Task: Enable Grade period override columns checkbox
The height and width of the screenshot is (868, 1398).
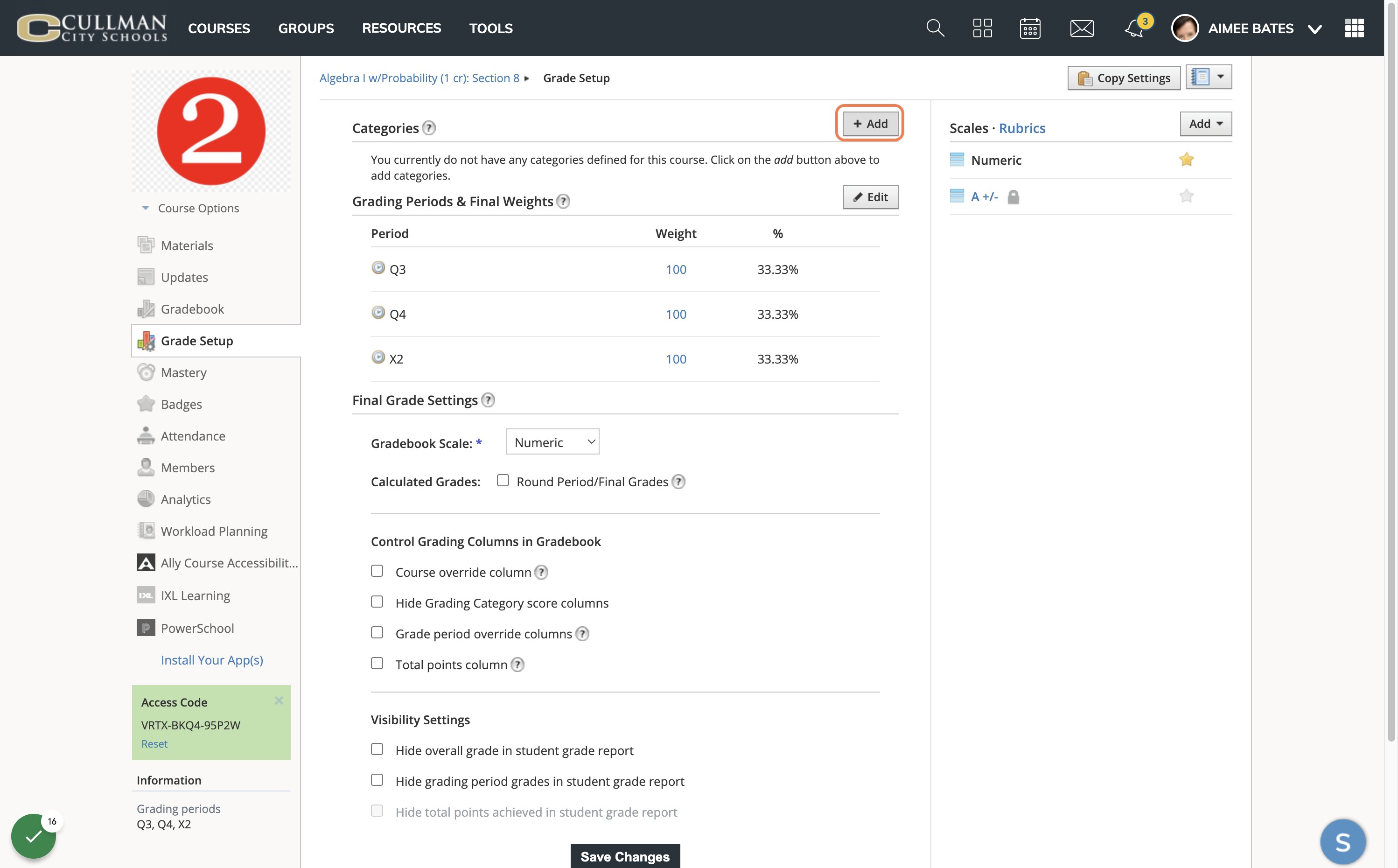Action: pos(377,633)
